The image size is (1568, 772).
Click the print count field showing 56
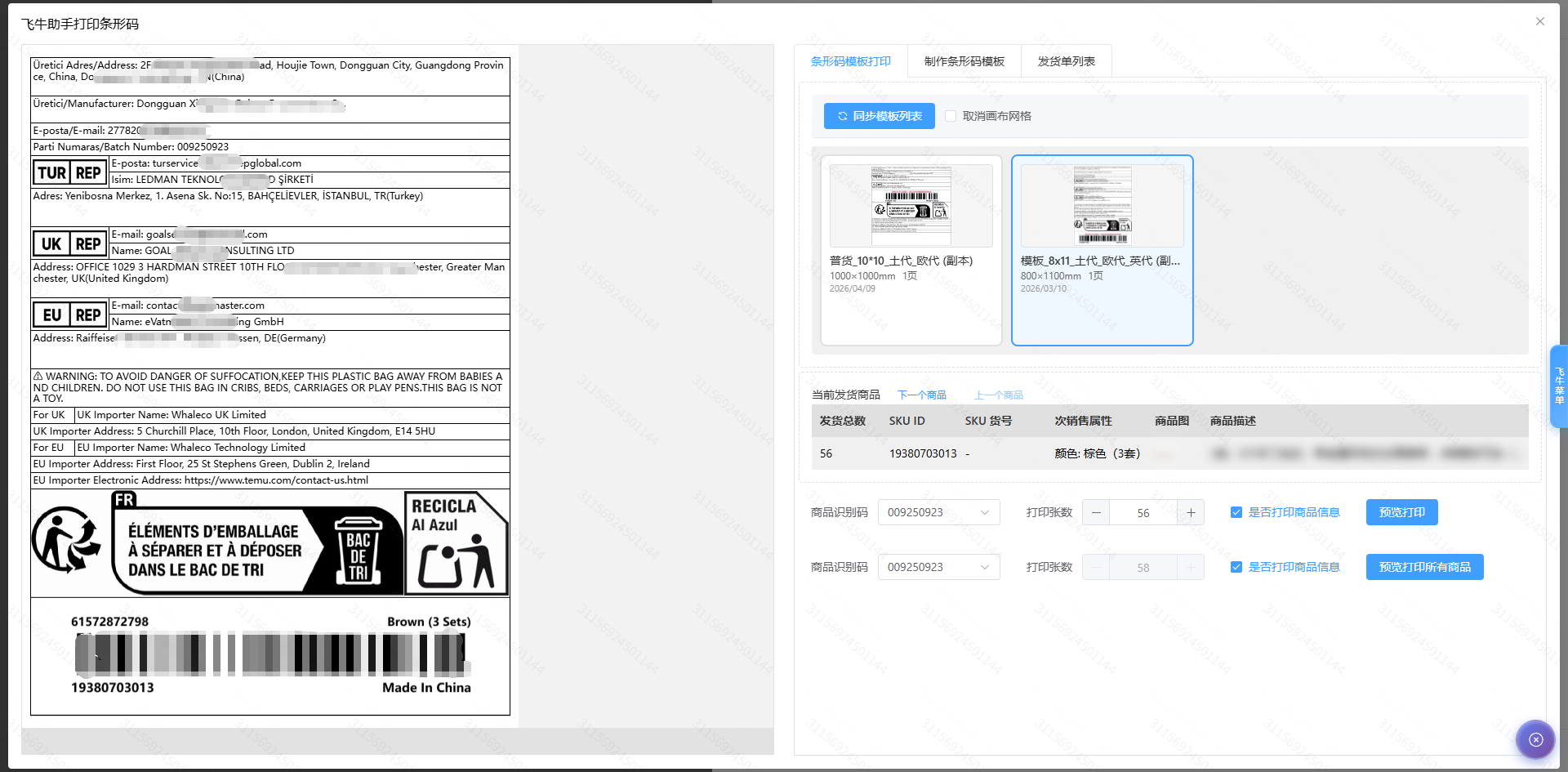[x=1143, y=513]
